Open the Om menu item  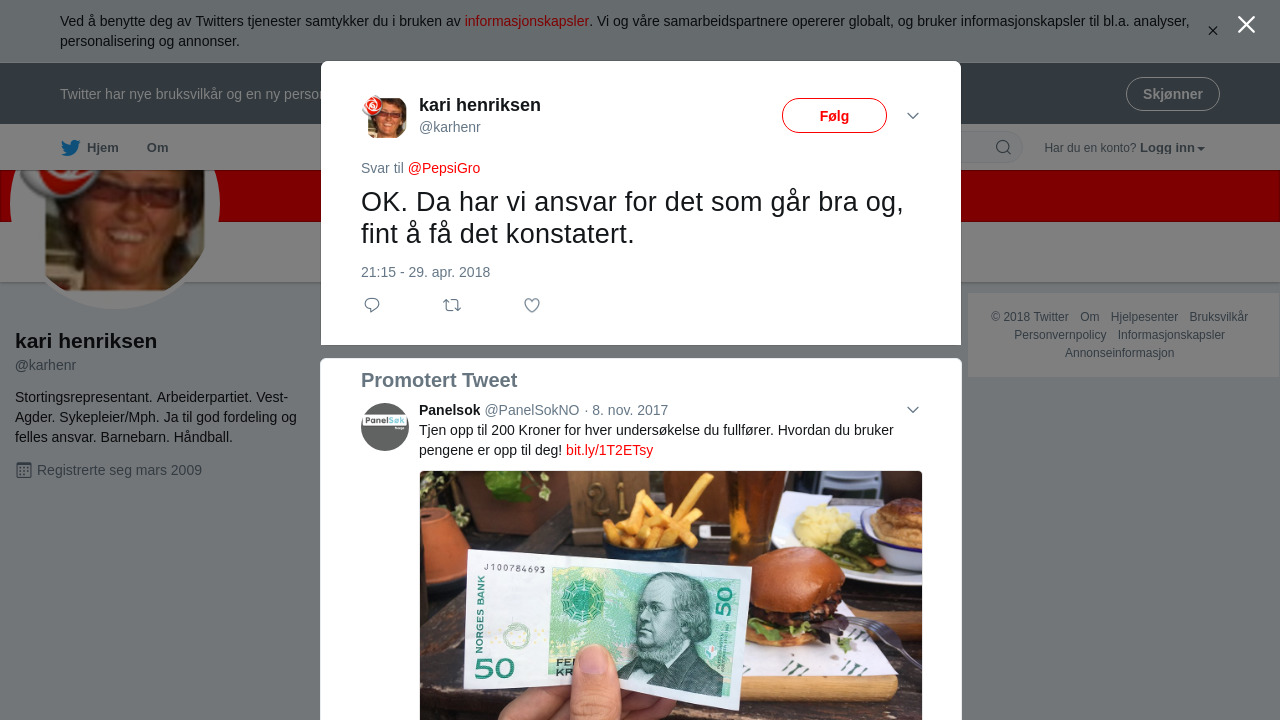pyautogui.click(x=158, y=148)
